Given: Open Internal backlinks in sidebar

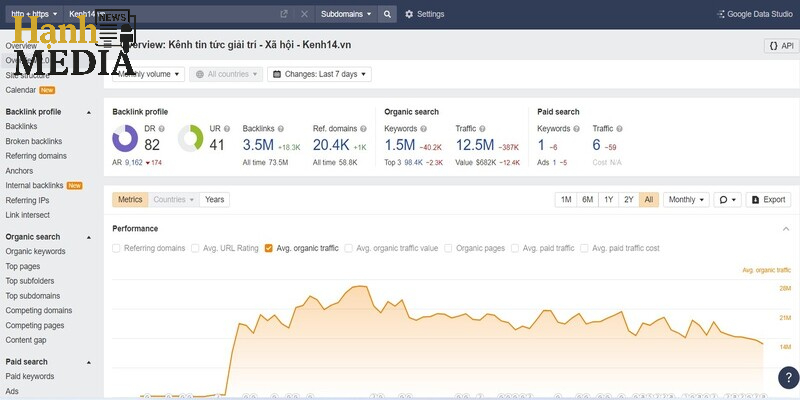Looking at the screenshot, I should (x=34, y=186).
